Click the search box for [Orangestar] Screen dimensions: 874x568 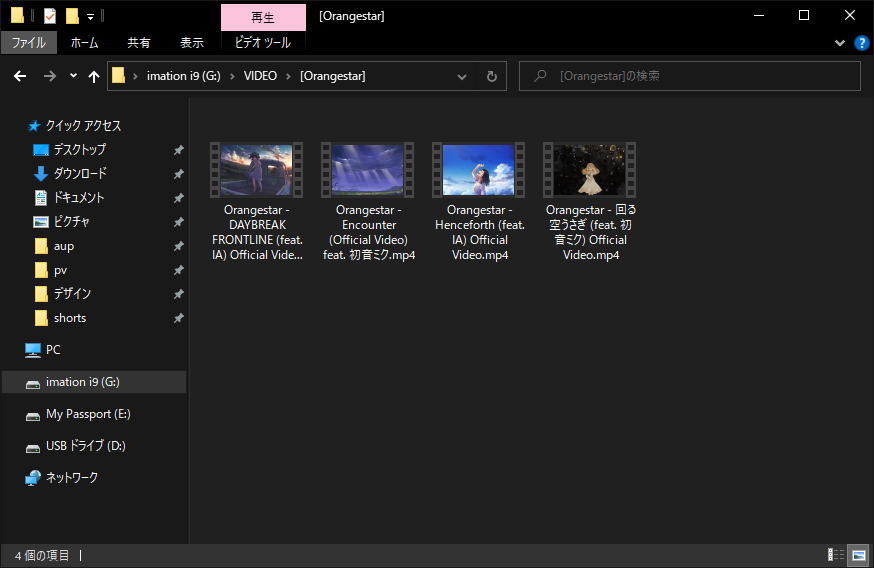coord(690,76)
